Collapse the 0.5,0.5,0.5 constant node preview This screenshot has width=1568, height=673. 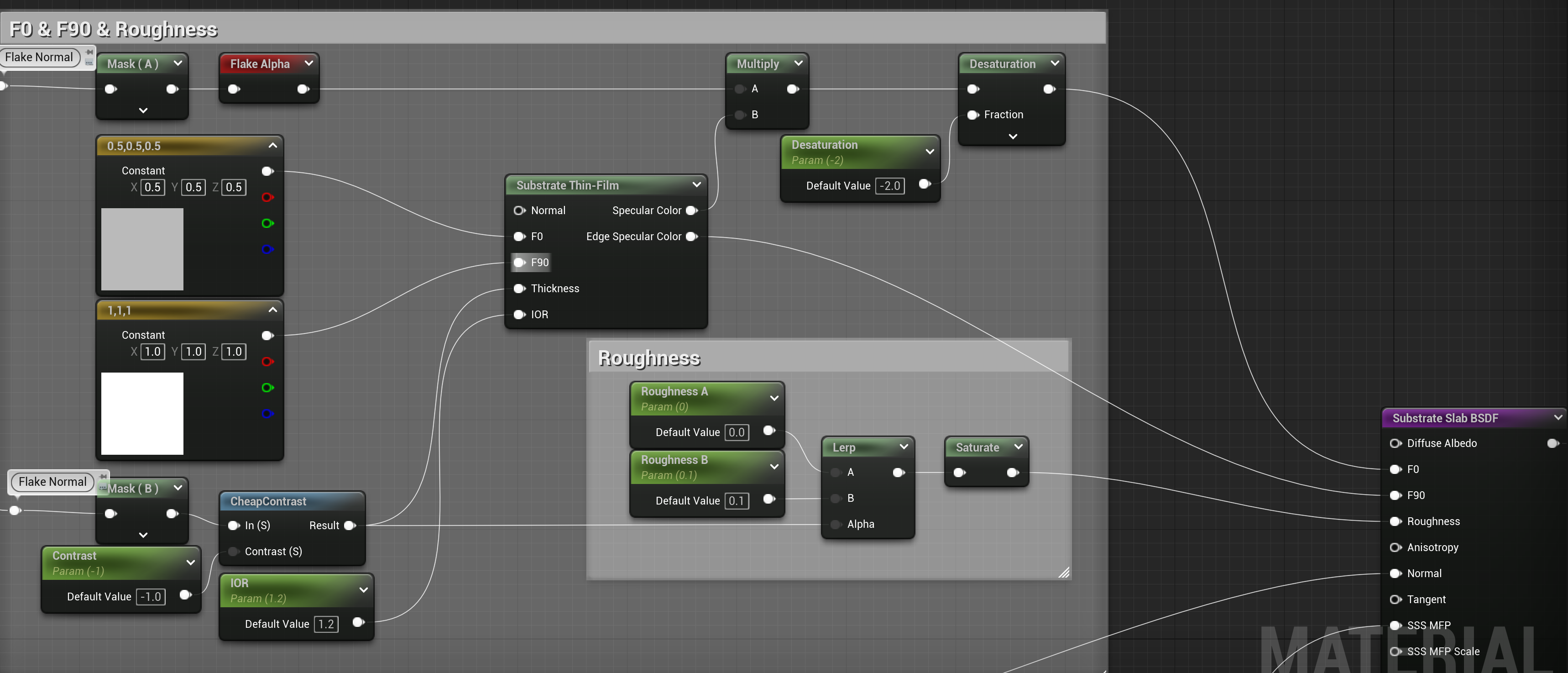pos(273,145)
